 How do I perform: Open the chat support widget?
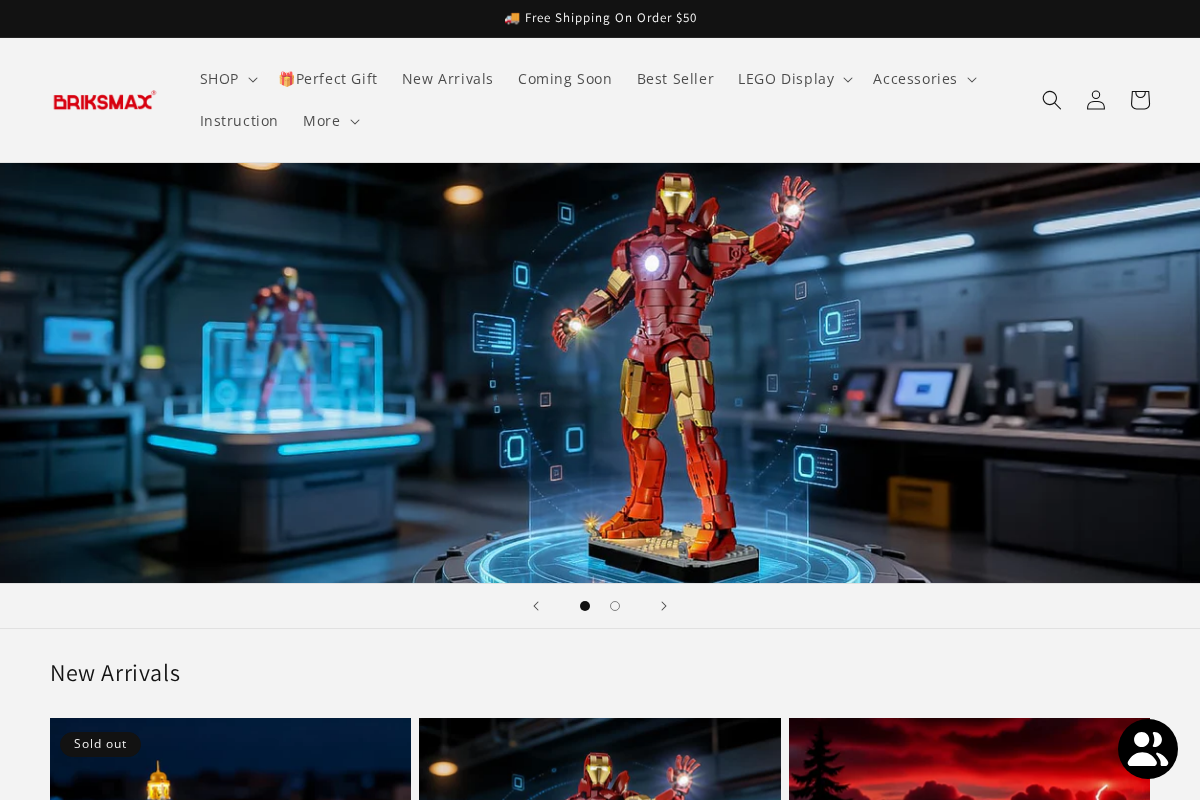[x=1147, y=748]
